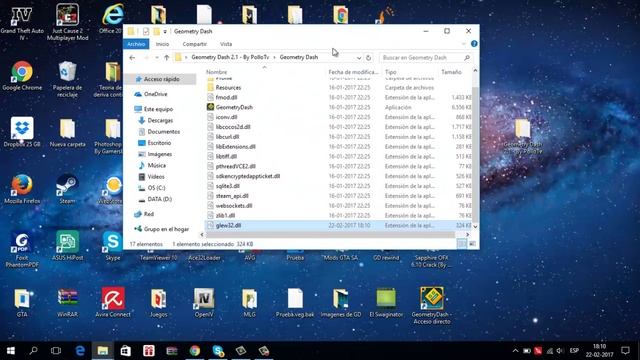The image size is (640, 360).
Task: Open Steam desktop shortcut
Action: click(67, 189)
